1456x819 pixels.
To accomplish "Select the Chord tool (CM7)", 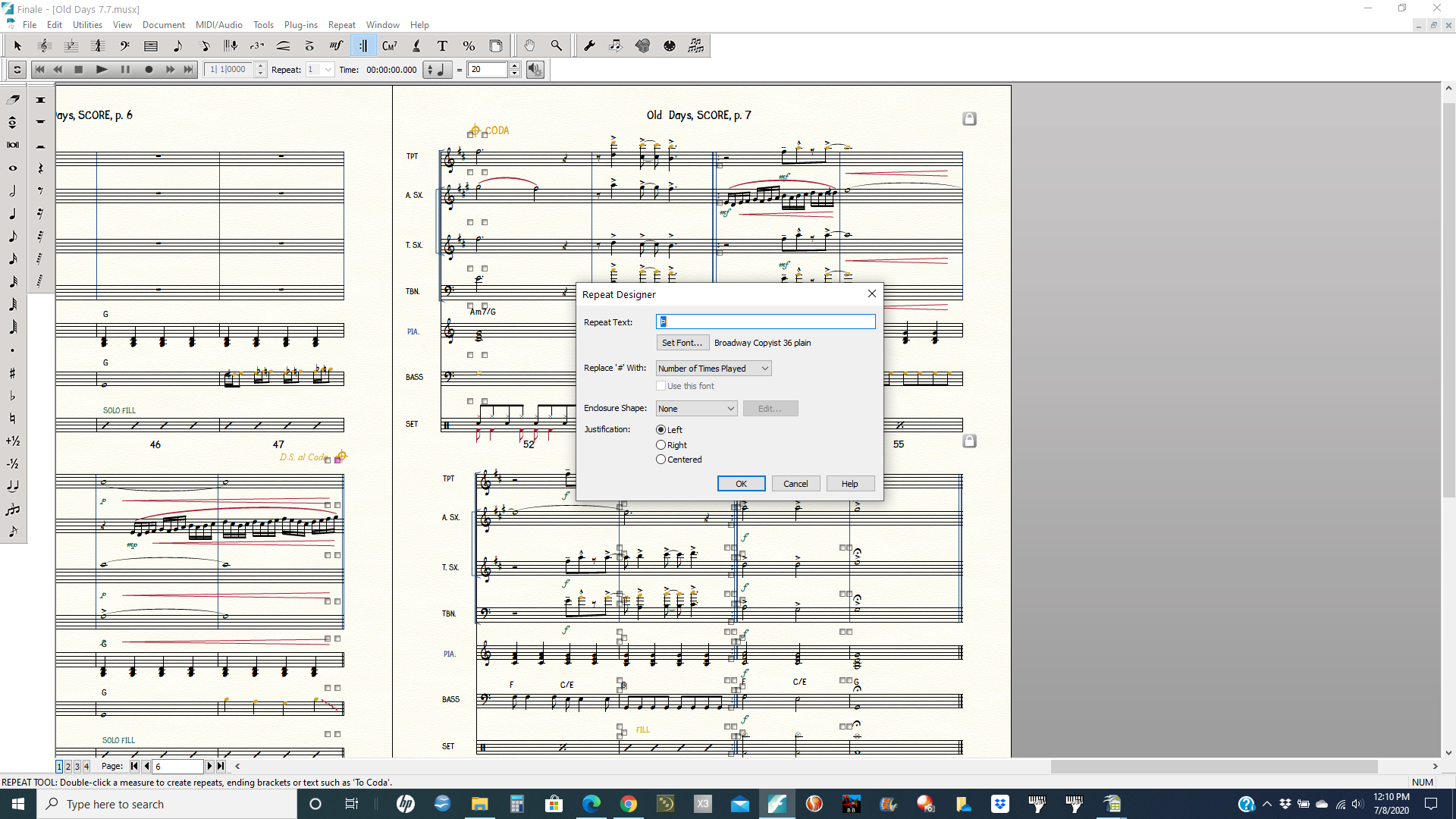I will pyautogui.click(x=389, y=46).
